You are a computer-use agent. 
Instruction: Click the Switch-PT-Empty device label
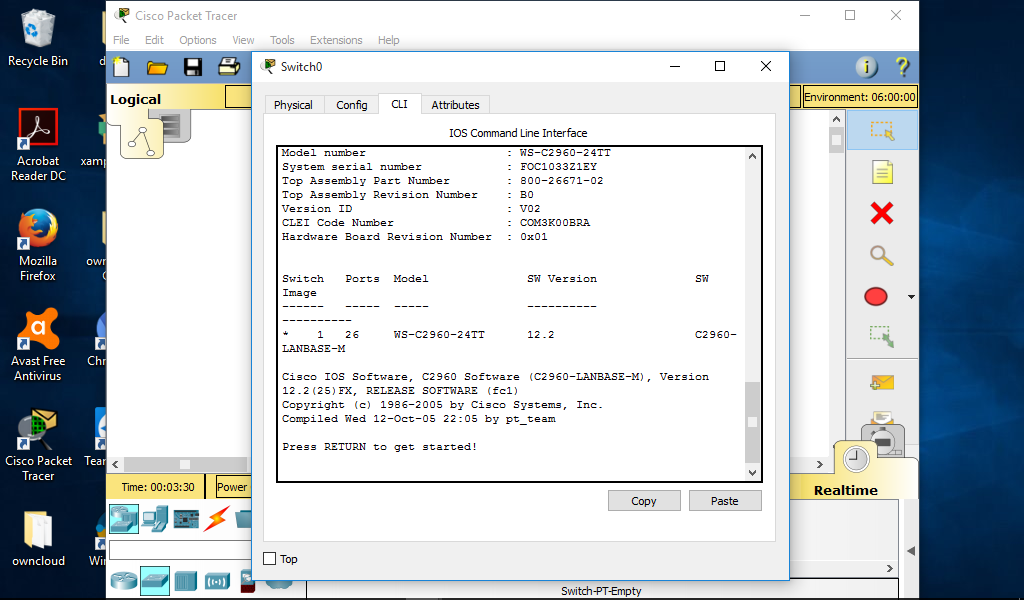601,591
